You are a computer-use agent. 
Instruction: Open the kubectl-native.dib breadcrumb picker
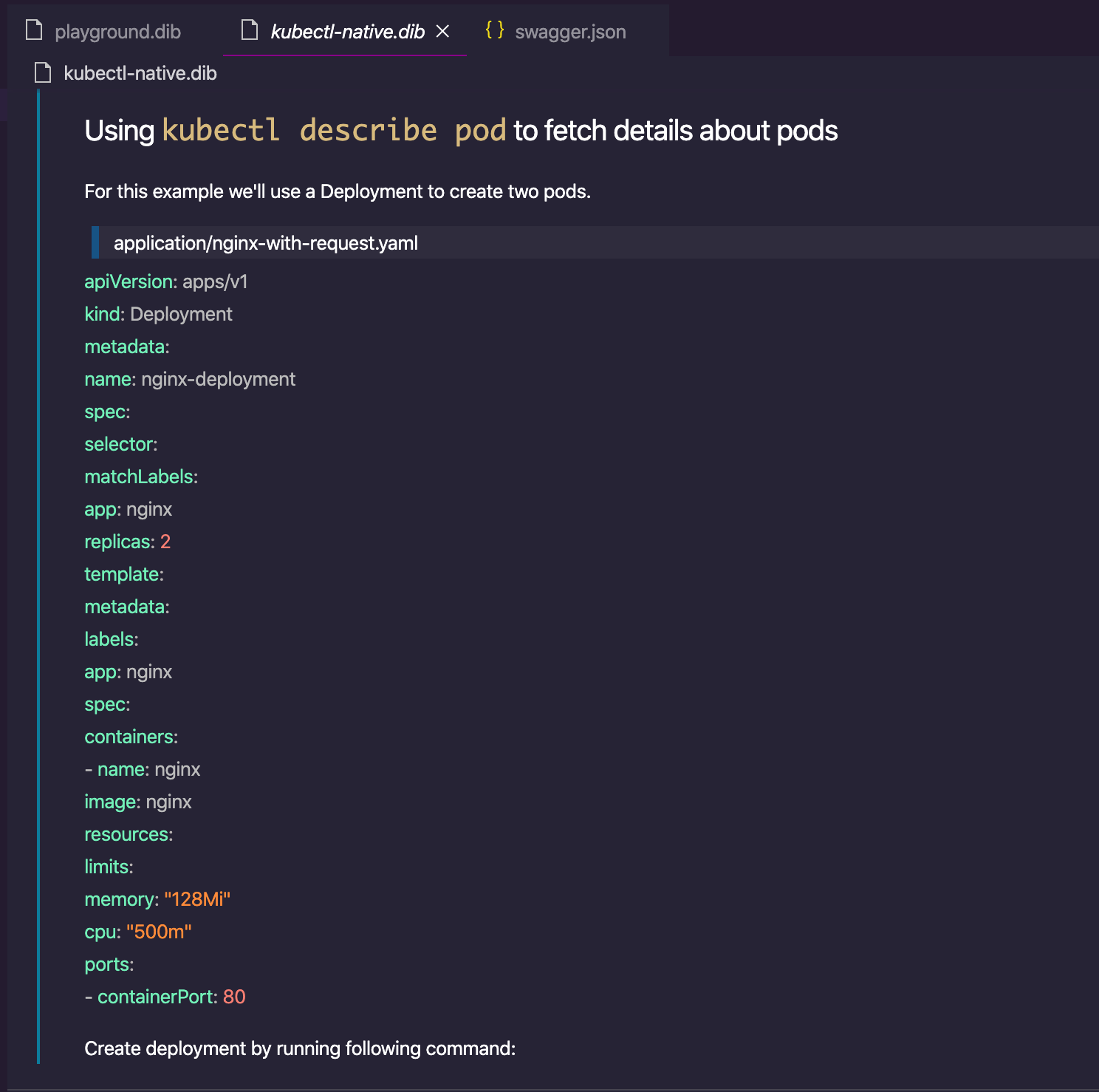140,72
